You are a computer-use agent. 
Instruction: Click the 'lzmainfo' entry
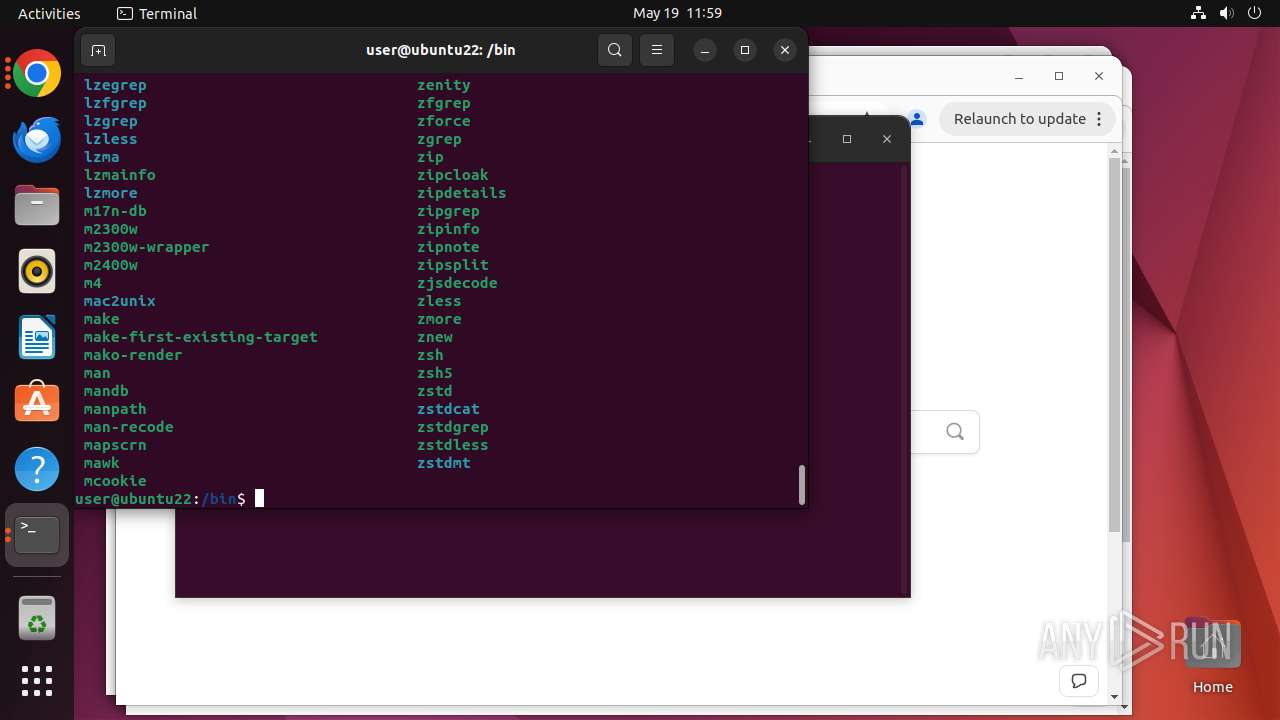pos(119,175)
